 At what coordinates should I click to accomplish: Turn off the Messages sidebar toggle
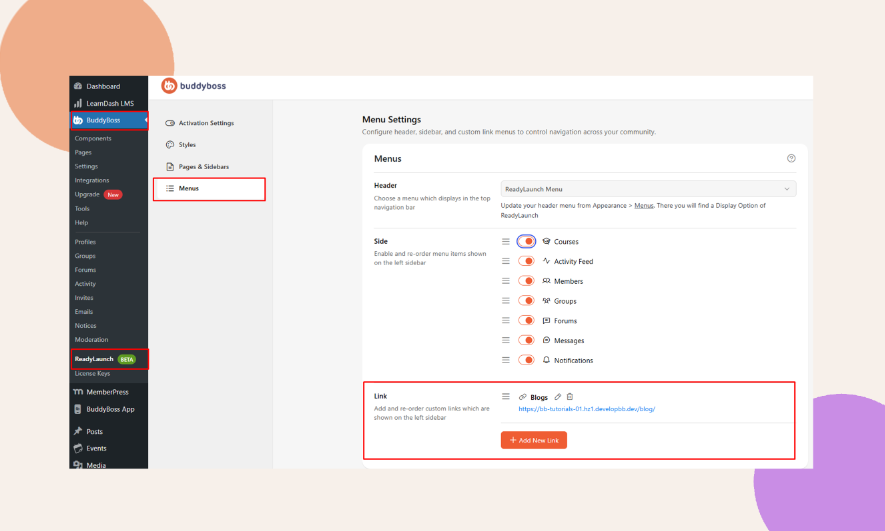click(526, 340)
